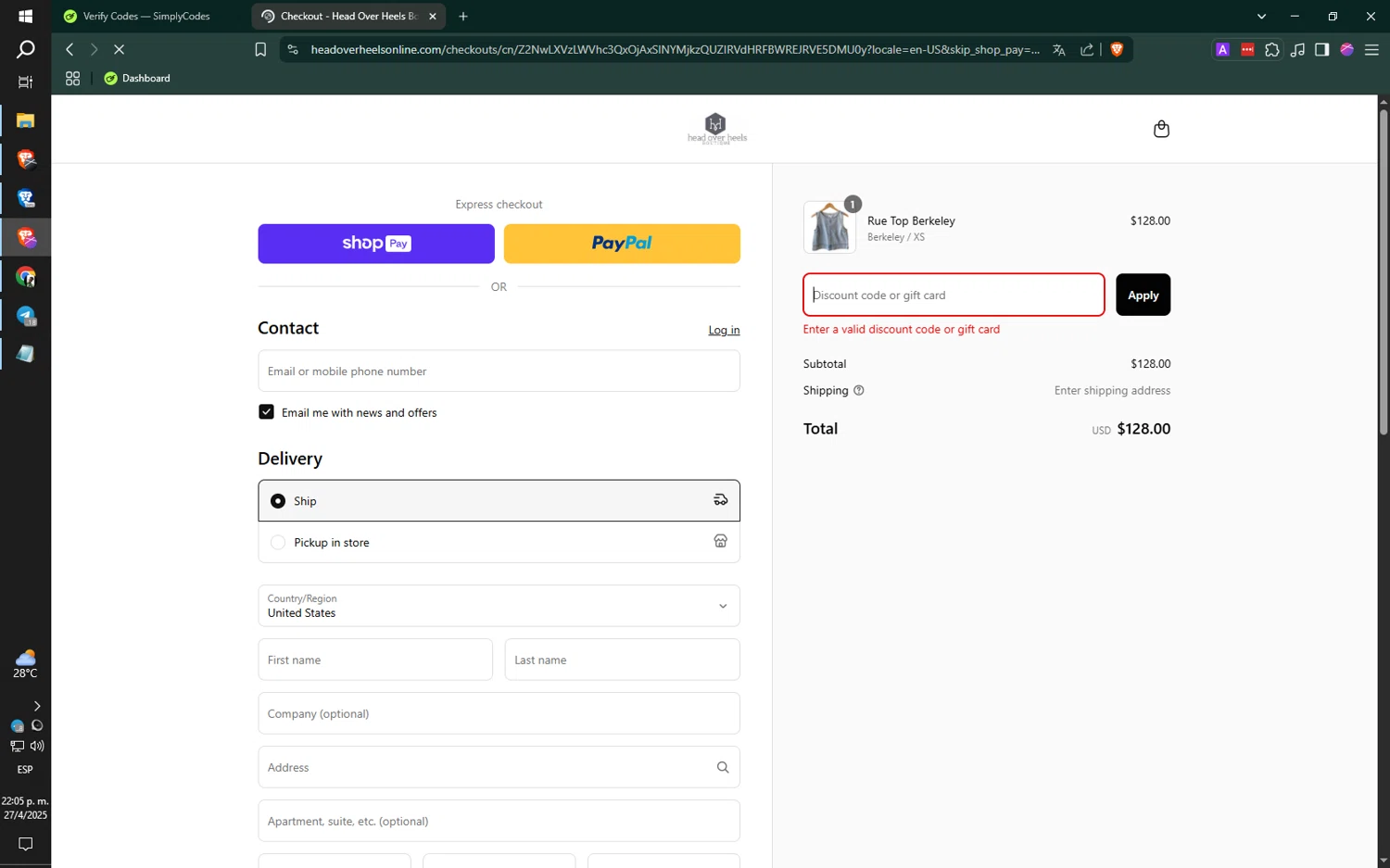Screen dimensions: 1390x868
Task: Open Windows Start menu
Action: click(x=25, y=17)
